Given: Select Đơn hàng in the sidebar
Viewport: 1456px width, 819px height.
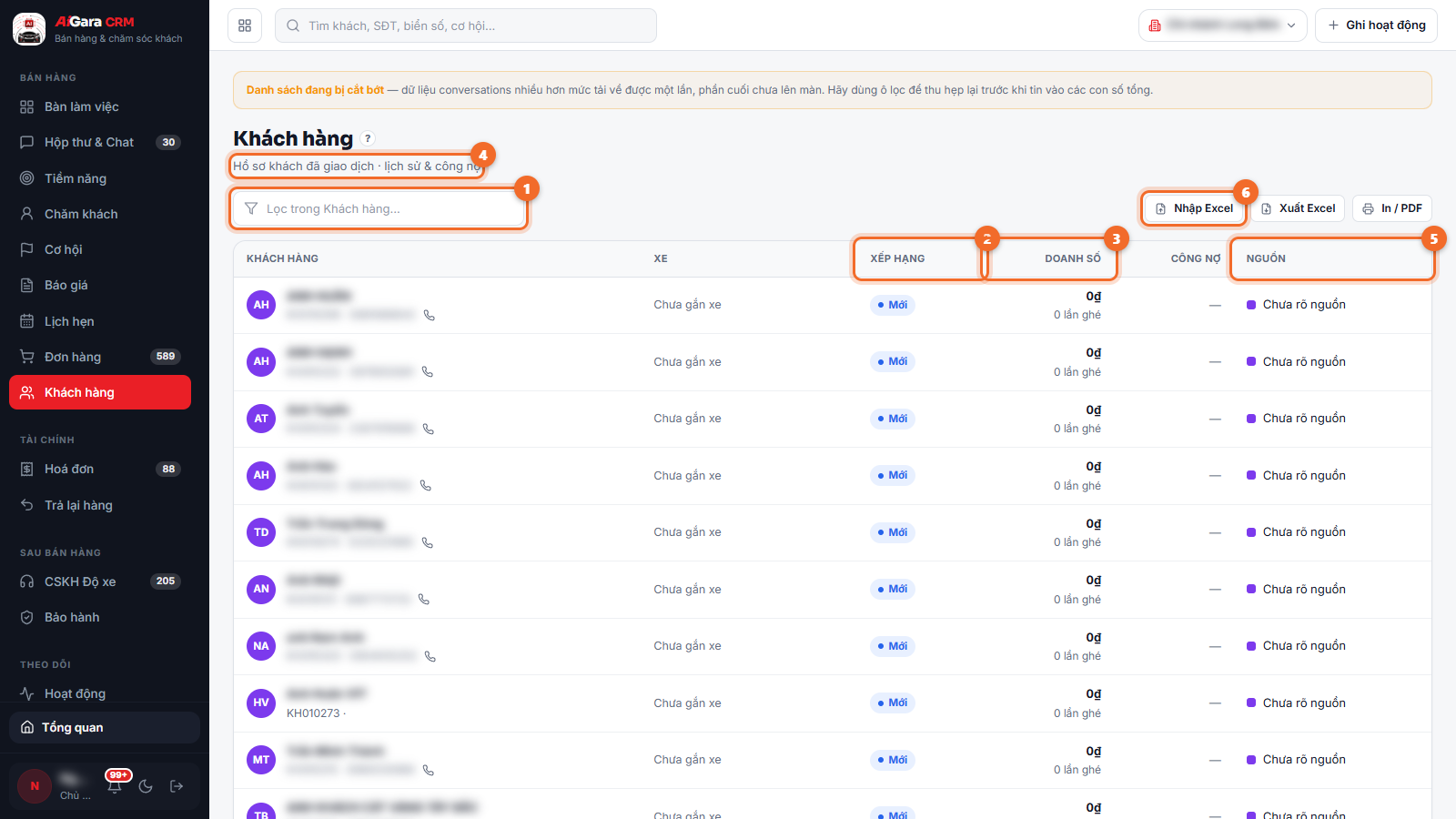Looking at the screenshot, I should click(100, 357).
